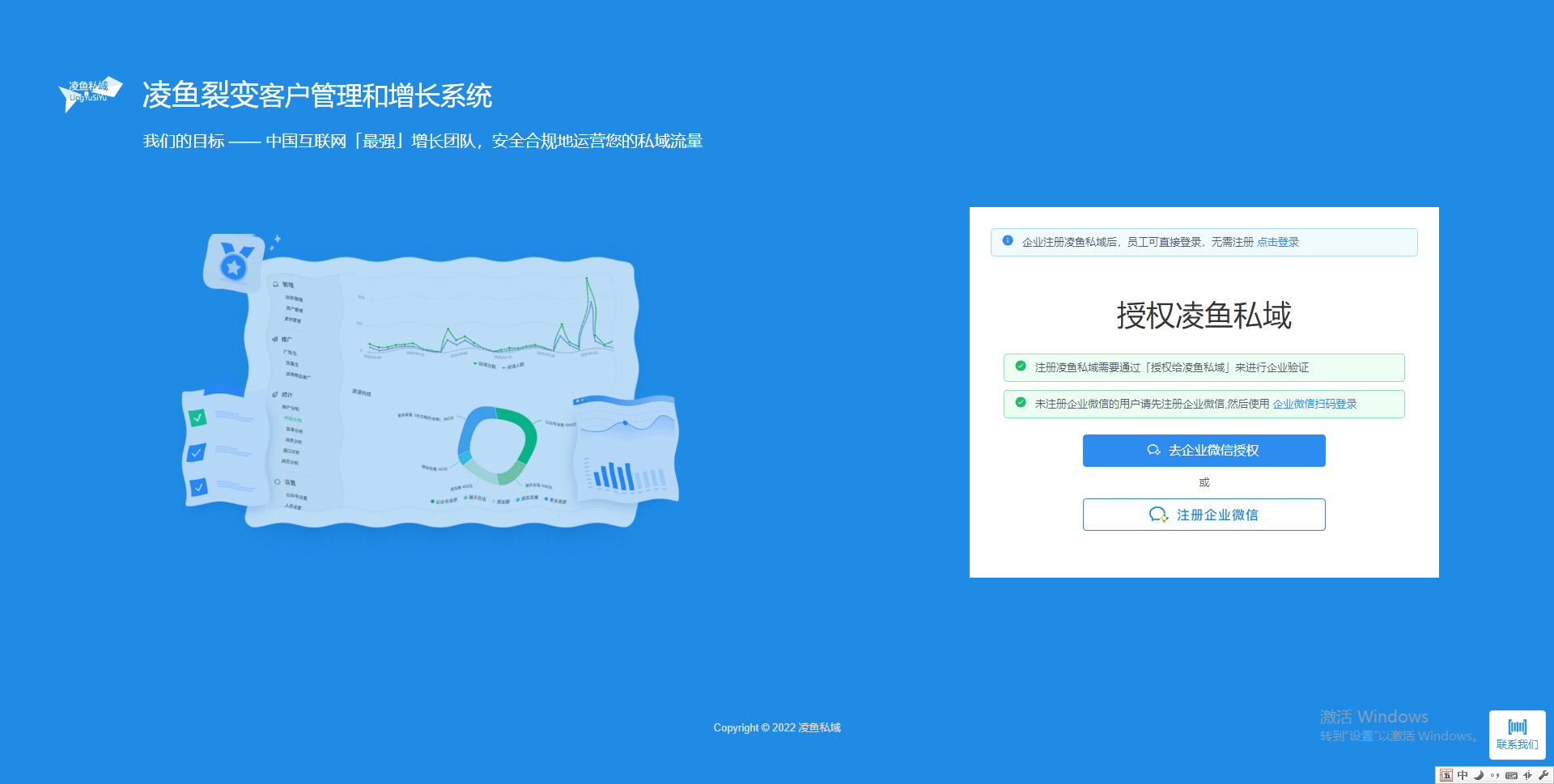Open IME settings wrench icon
Image resolution: width=1554 pixels, height=784 pixels.
coord(1543,775)
